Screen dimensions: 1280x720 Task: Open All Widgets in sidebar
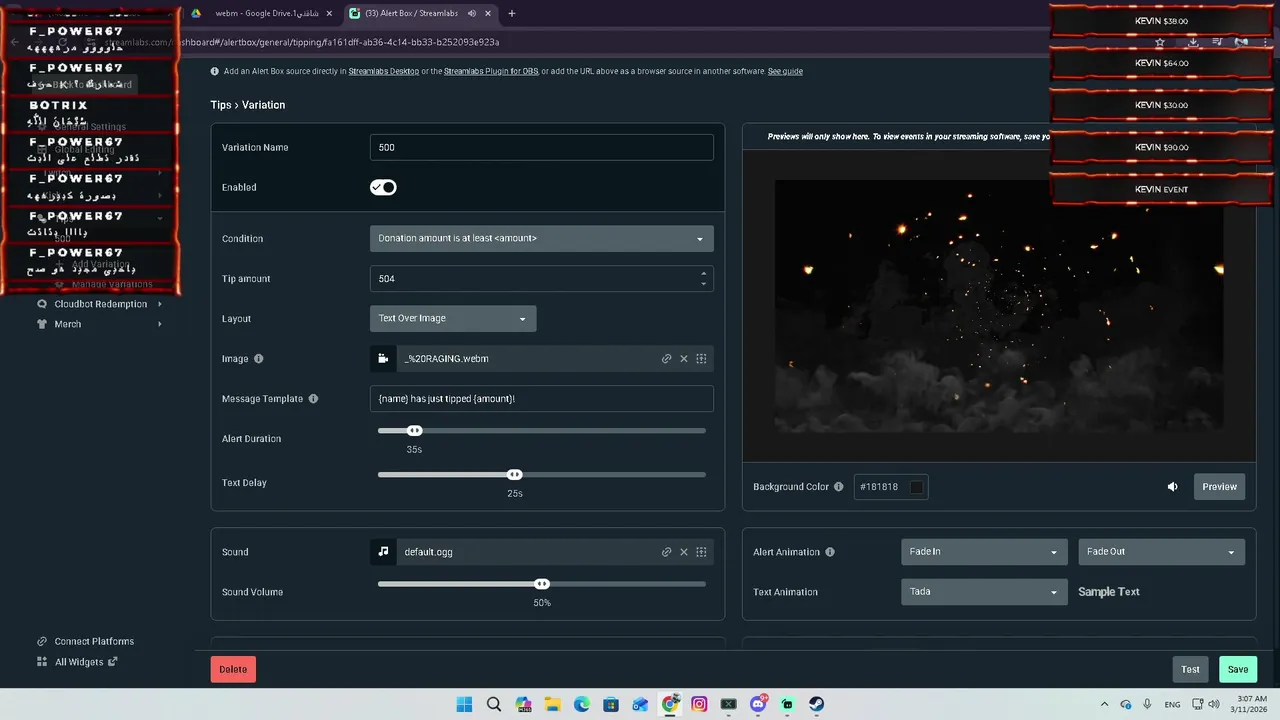(77, 662)
